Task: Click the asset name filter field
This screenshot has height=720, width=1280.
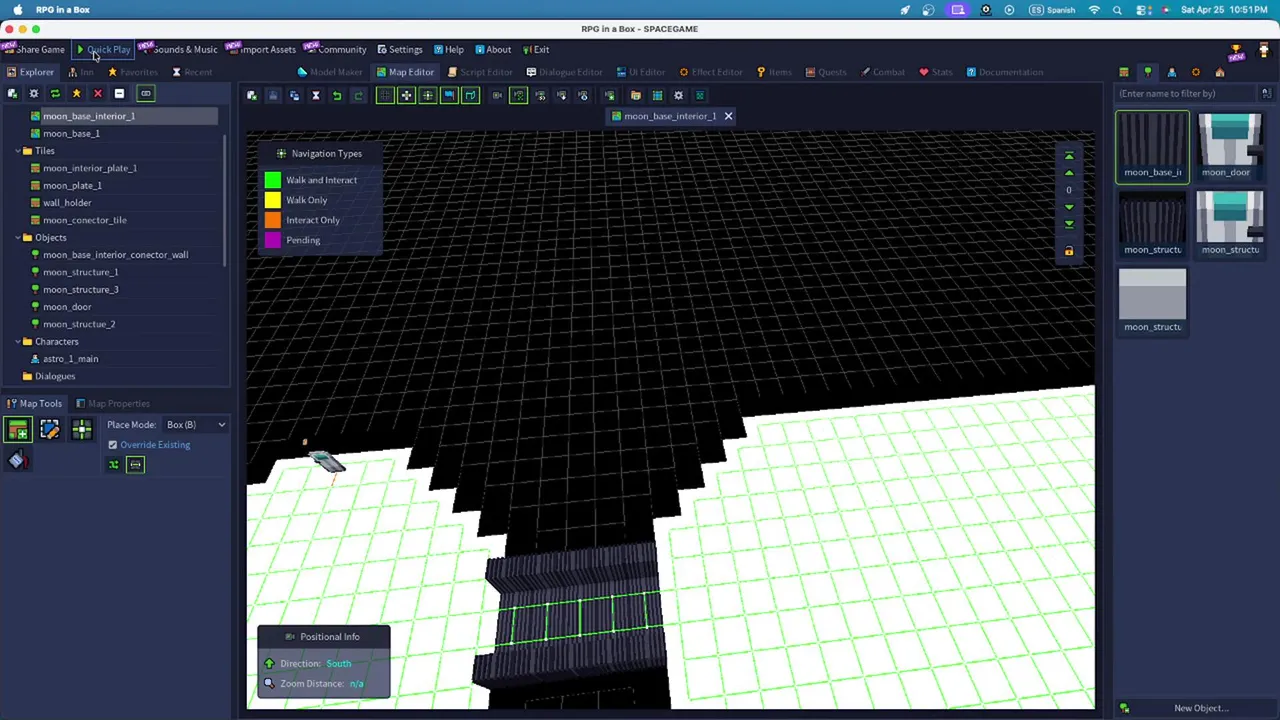Action: point(1187,94)
